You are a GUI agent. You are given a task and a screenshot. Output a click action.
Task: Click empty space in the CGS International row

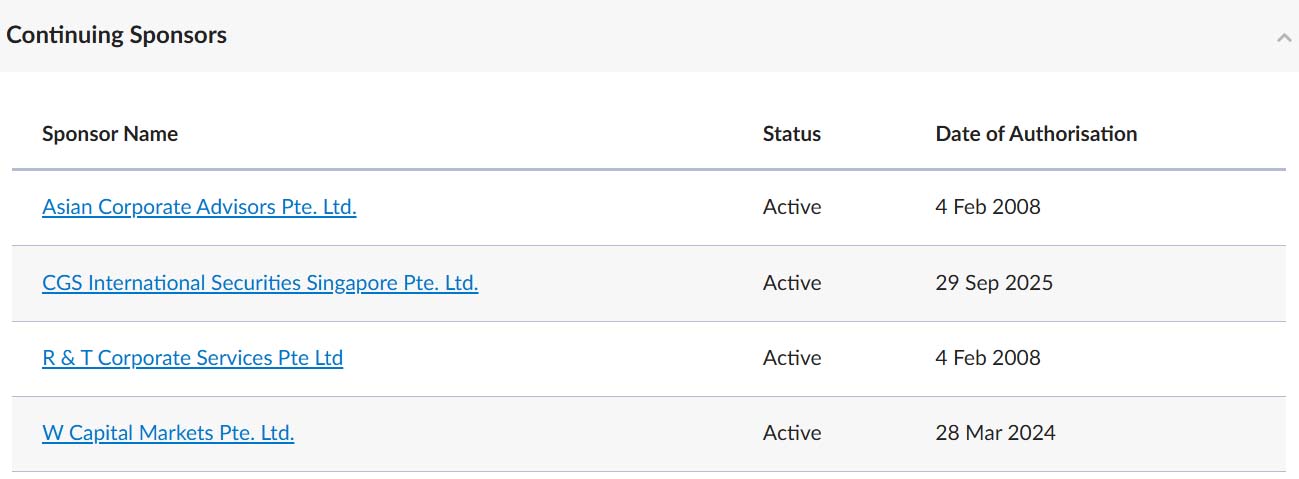[x=620, y=283]
